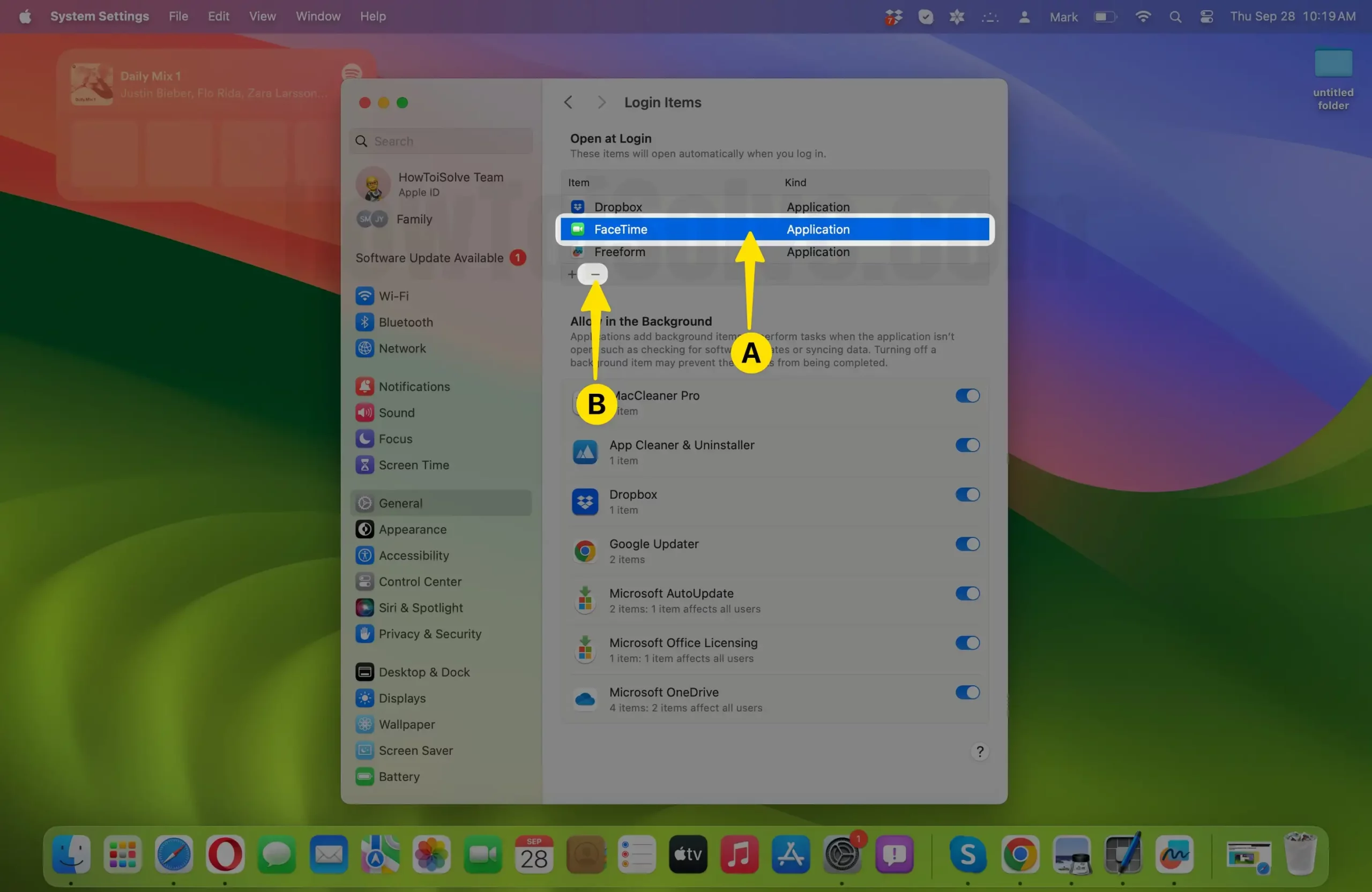This screenshot has height=892, width=1372.
Task: Disable Microsoft AutoUpdate background toggle
Action: click(967, 594)
